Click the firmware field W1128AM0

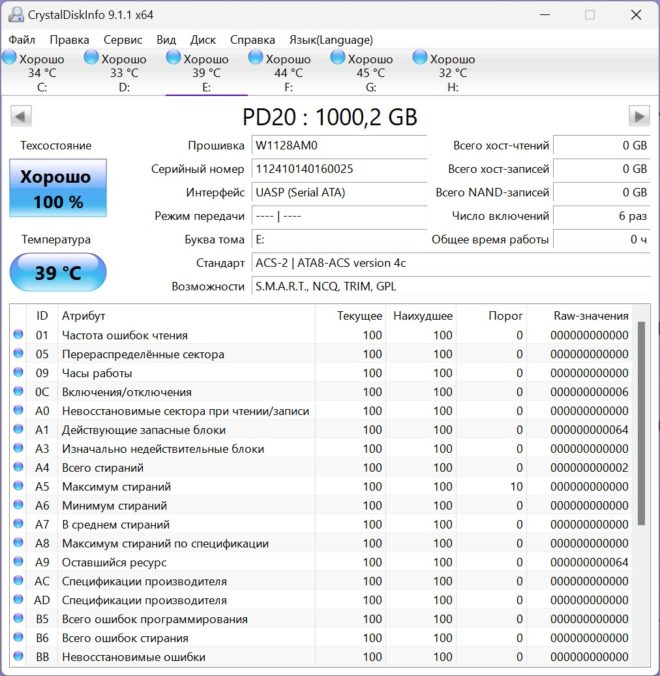[x=339, y=145]
